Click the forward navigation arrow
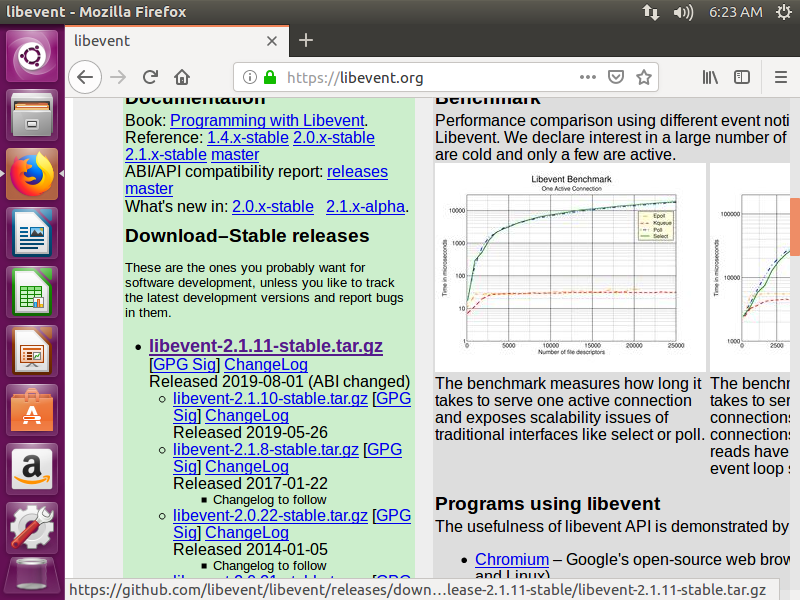The height and width of the screenshot is (600, 800). click(x=118, y=77)
